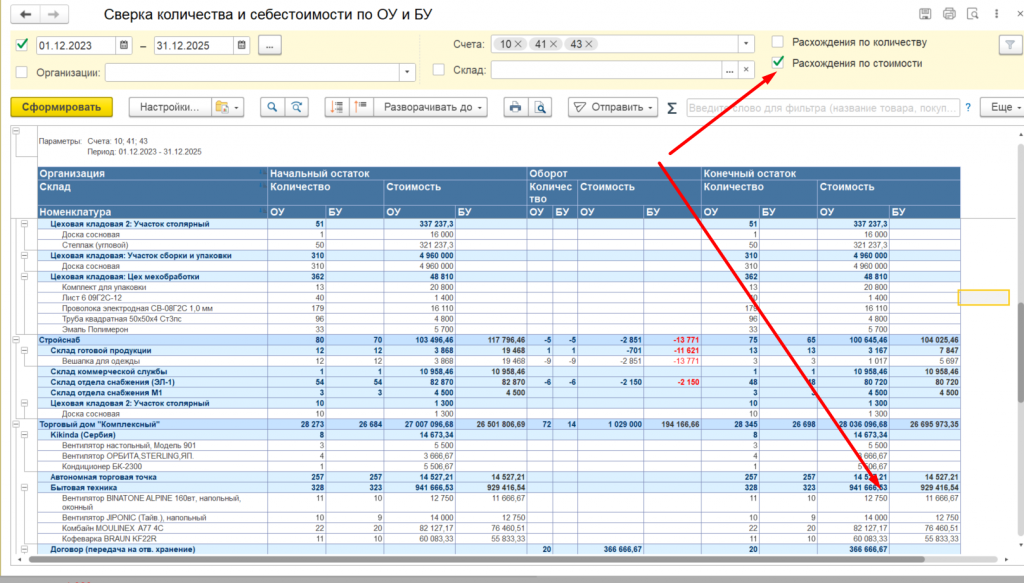Enable Расхождения по количеству checkbox
Screen dimensions: 1024x583
tap(778, 42)
